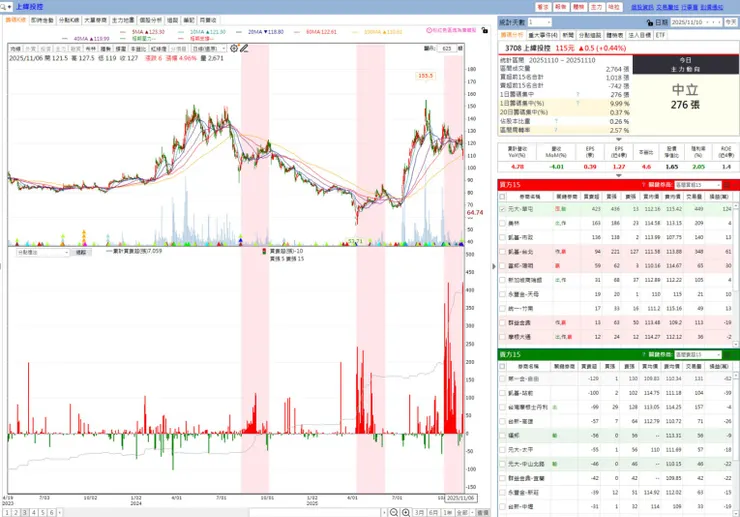Open the search dropdown arrow at top left
The width and height of the screenshot is (740, 517).
9,7
